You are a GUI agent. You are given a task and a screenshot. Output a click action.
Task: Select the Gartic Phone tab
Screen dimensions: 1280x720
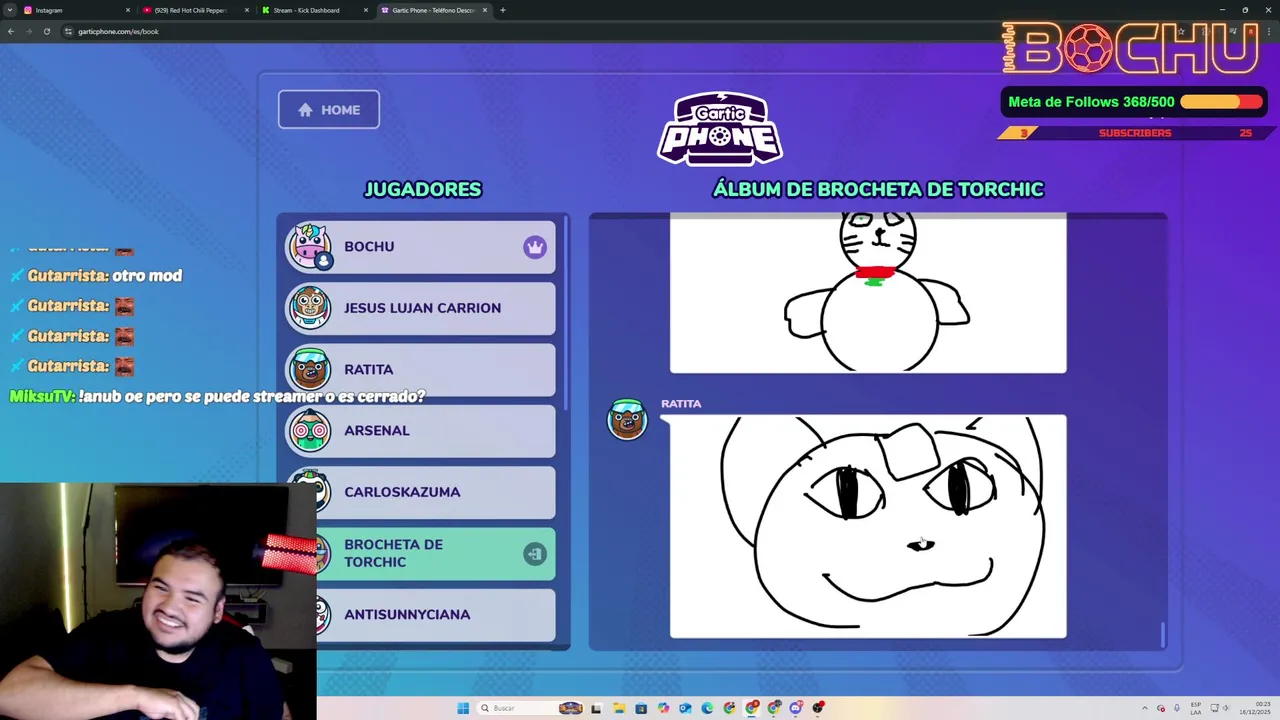click(x=433, y=10)
